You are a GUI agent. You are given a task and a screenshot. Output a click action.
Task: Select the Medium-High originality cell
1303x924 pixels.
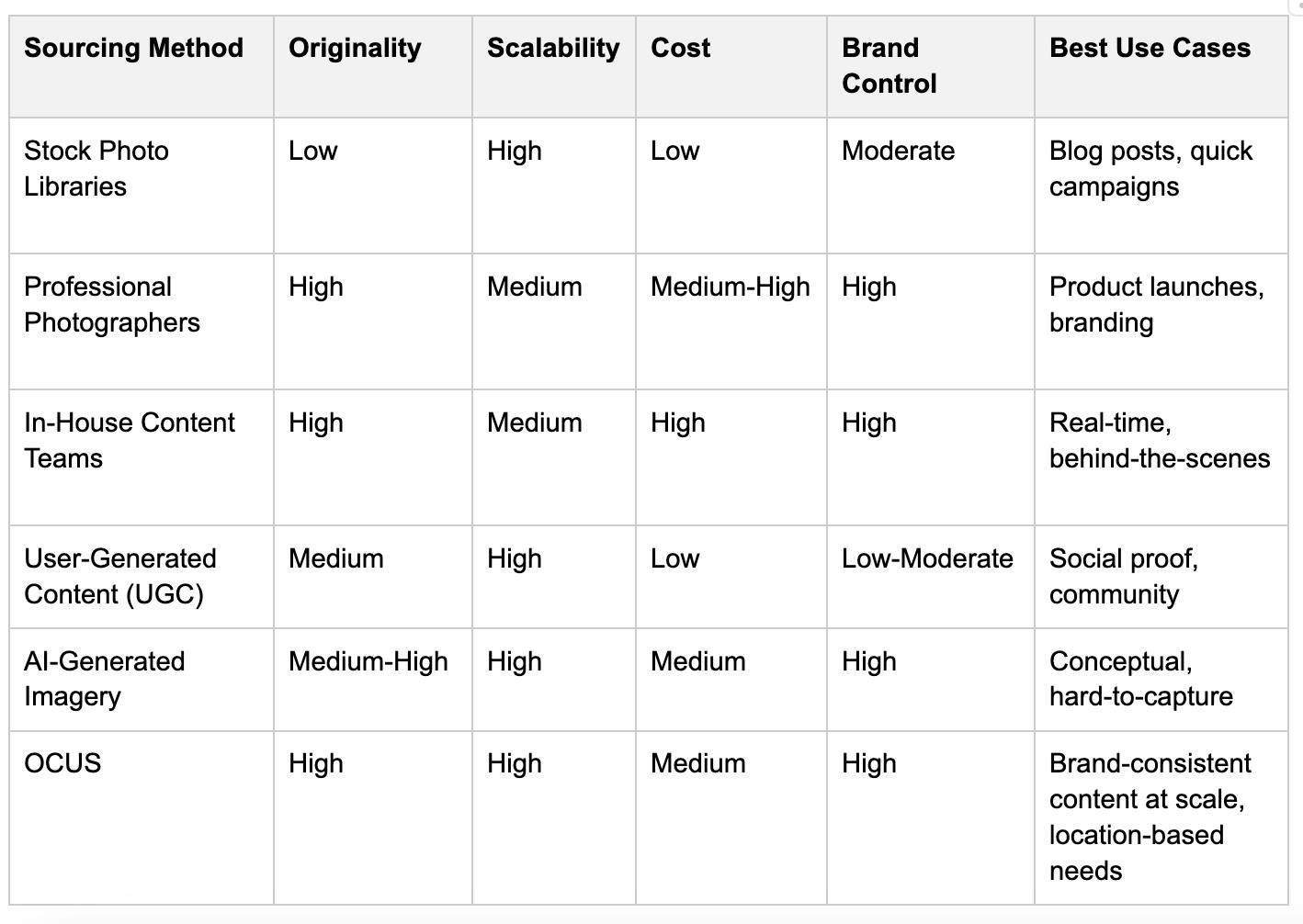coord(368,661)
